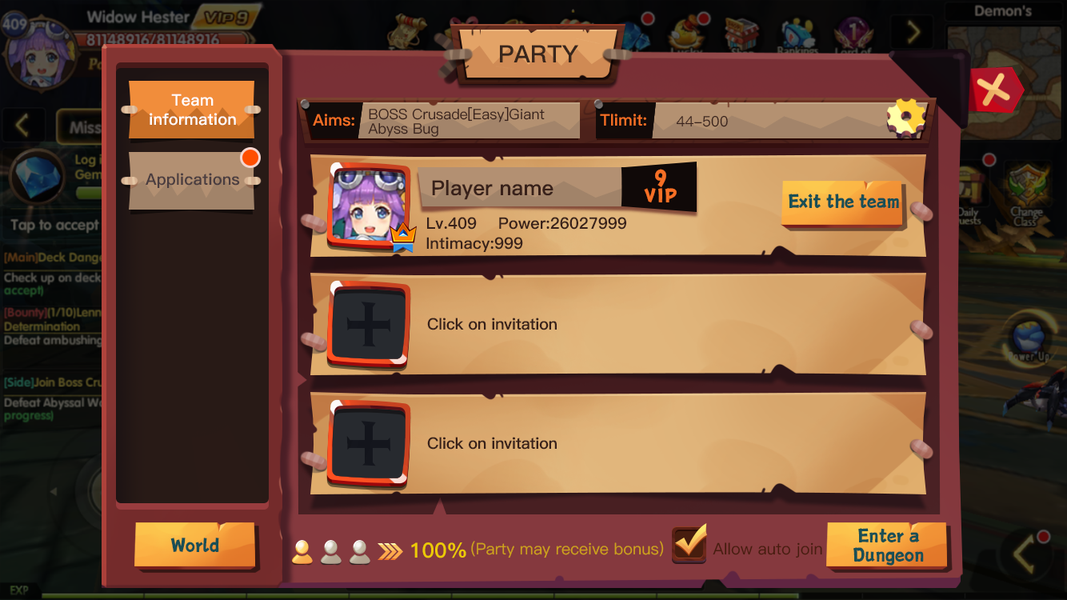This screenshot has height=600, width=1067.
Task: Collapse the mission panel with left chevron
Action: [x=22, y=125]
